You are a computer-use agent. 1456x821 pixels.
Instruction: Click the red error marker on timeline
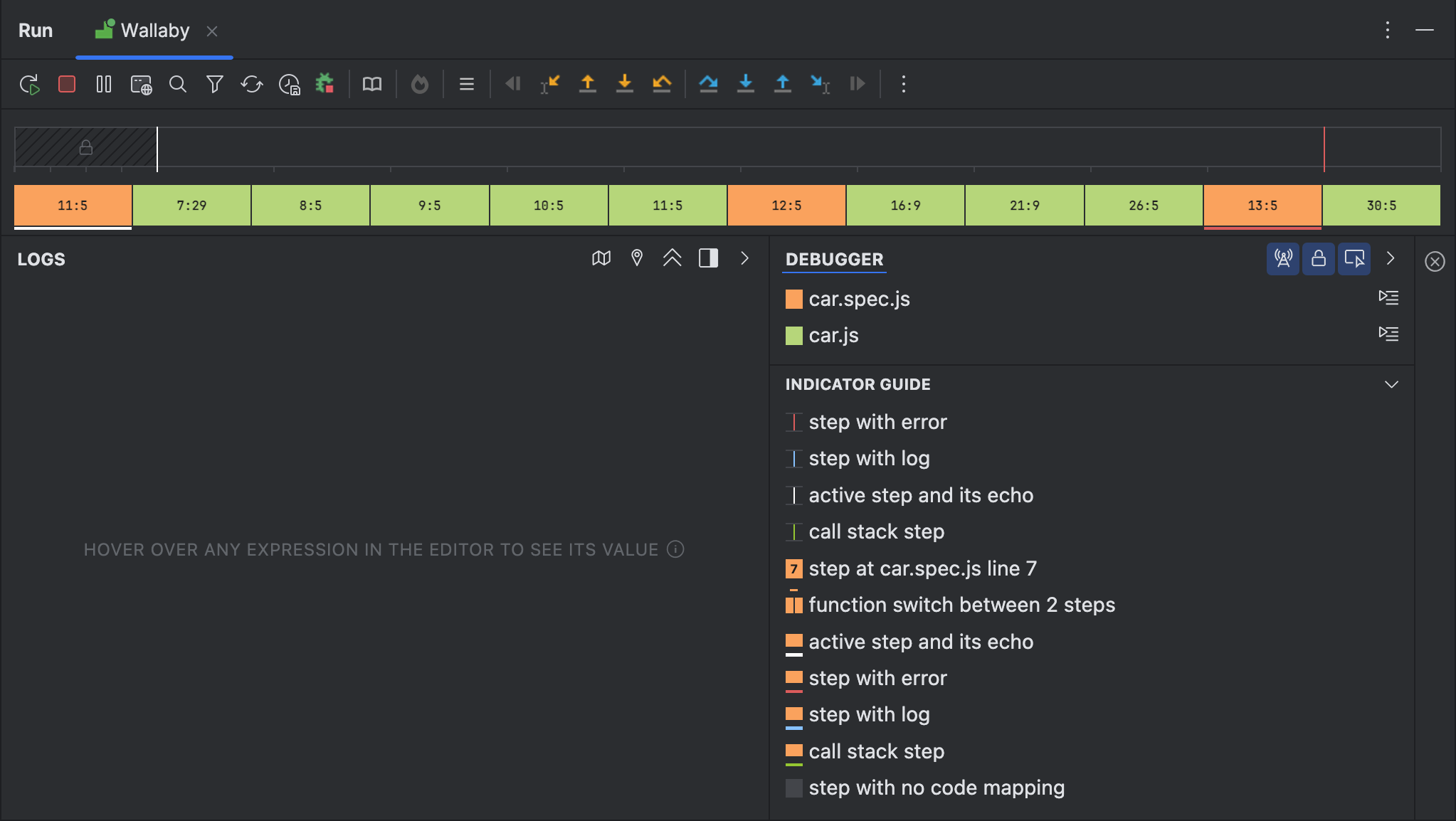tap(1324, 149)
